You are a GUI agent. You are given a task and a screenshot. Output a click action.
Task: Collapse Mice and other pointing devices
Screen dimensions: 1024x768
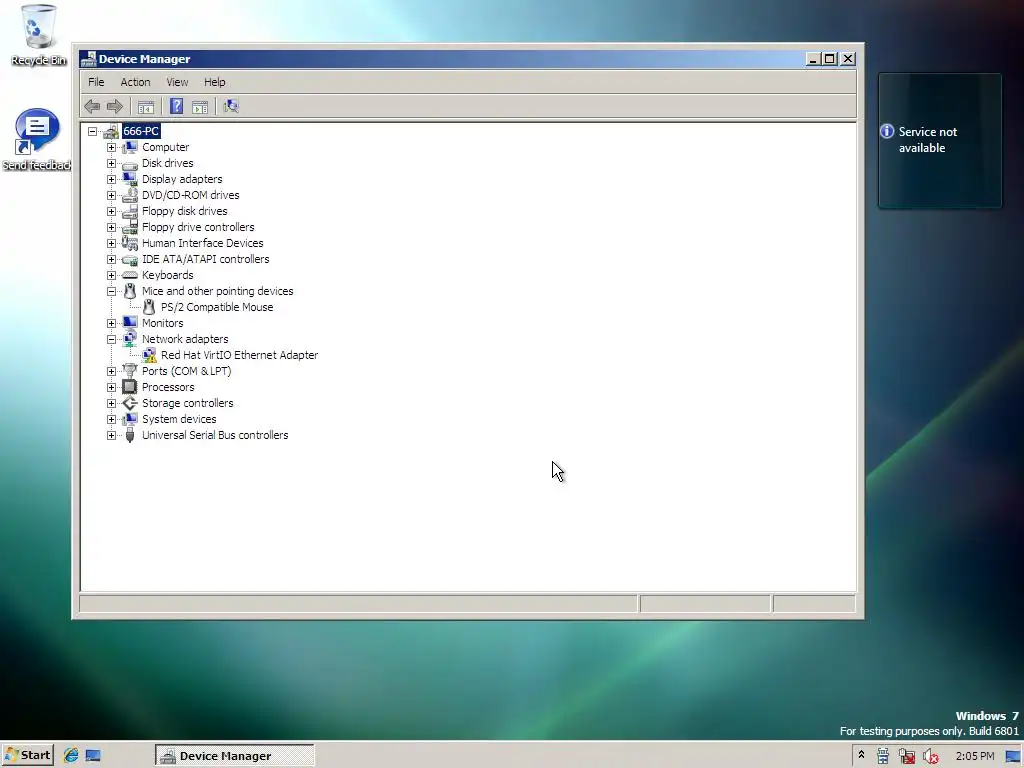click(111, 291)
